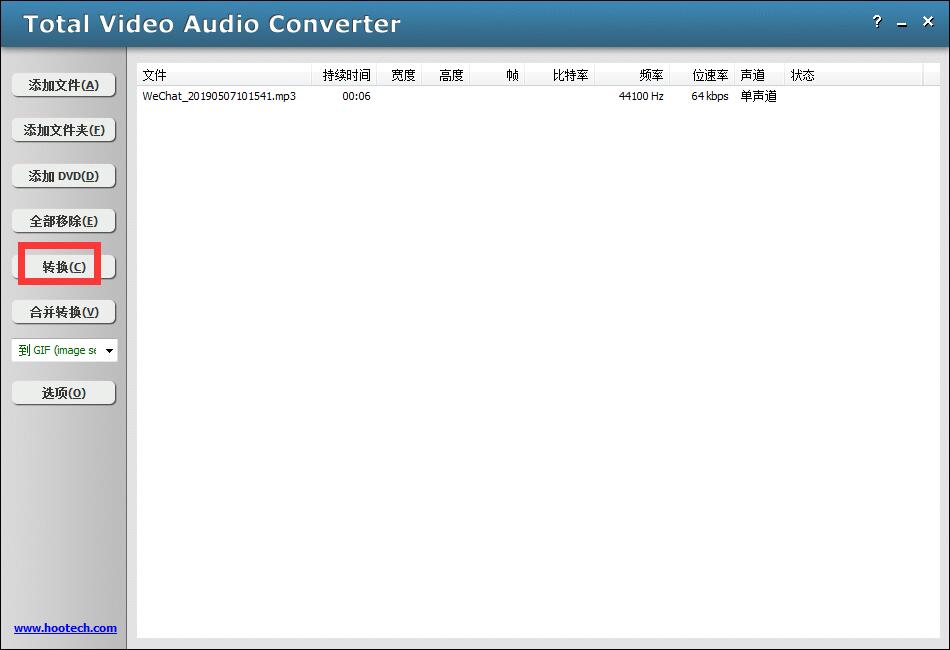Click the 持续时间 column header
950x650 pixels.
tap(345, 74)
